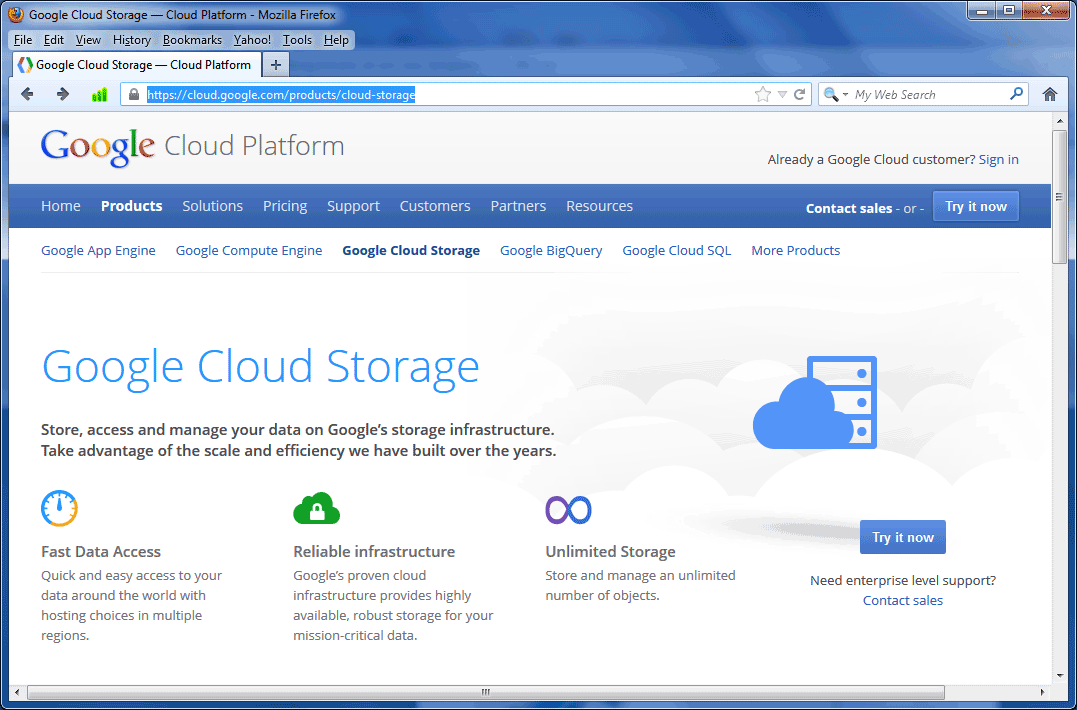Open Solutions in the navigation bar
Viewport: 1077px width, 710px height.
pos(212,206)
